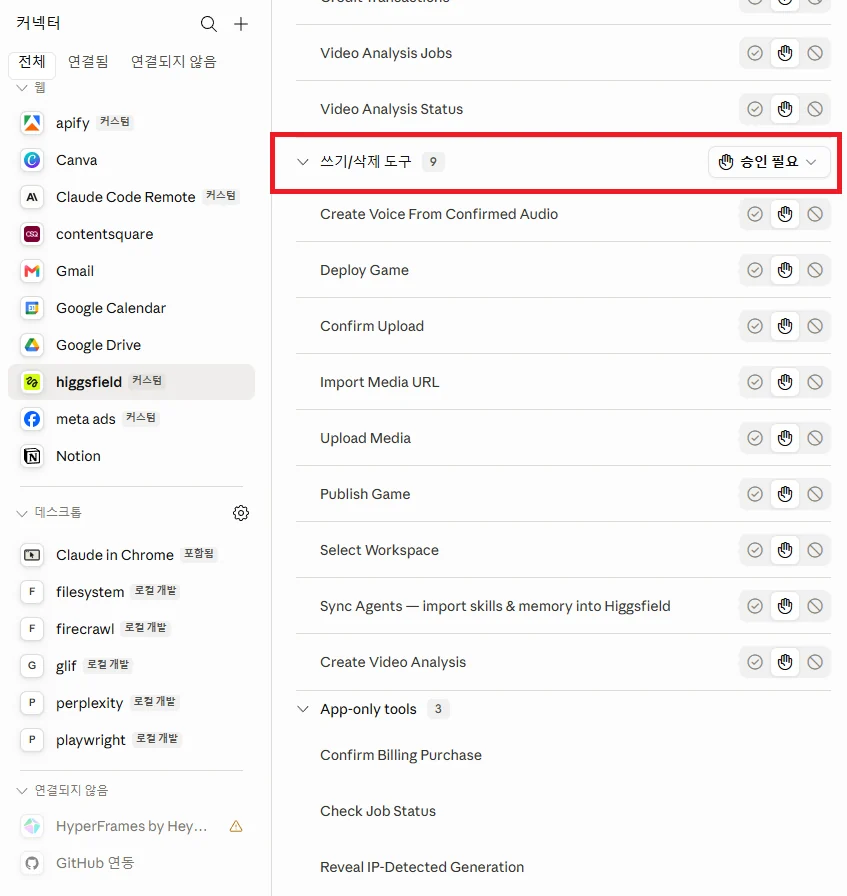Collapse the App-only tools section
847x896 pixels.
point(303,709)
